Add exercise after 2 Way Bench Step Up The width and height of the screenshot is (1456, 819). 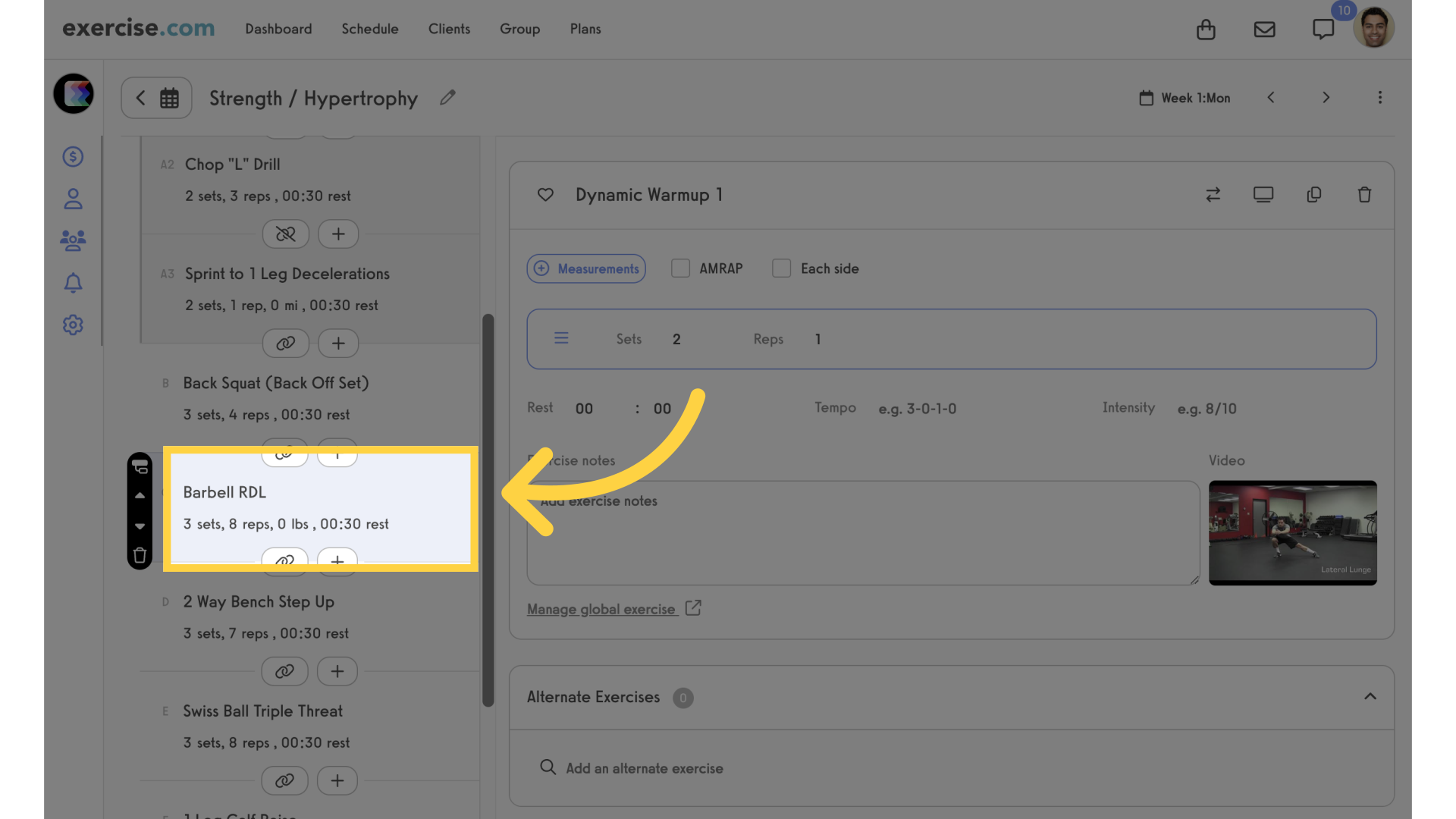(337, 672)
